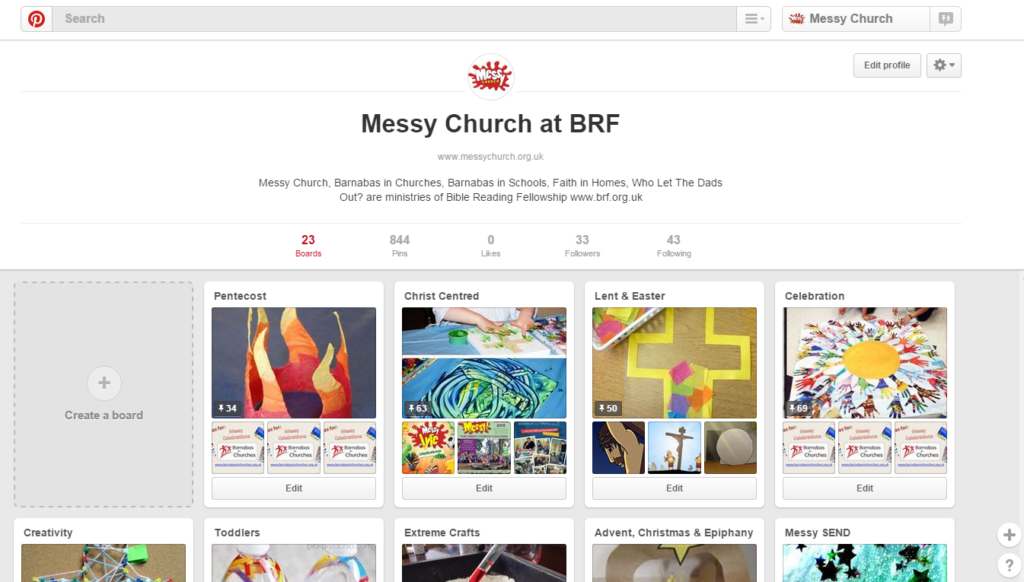Open the Celebration board cover image

865,363
